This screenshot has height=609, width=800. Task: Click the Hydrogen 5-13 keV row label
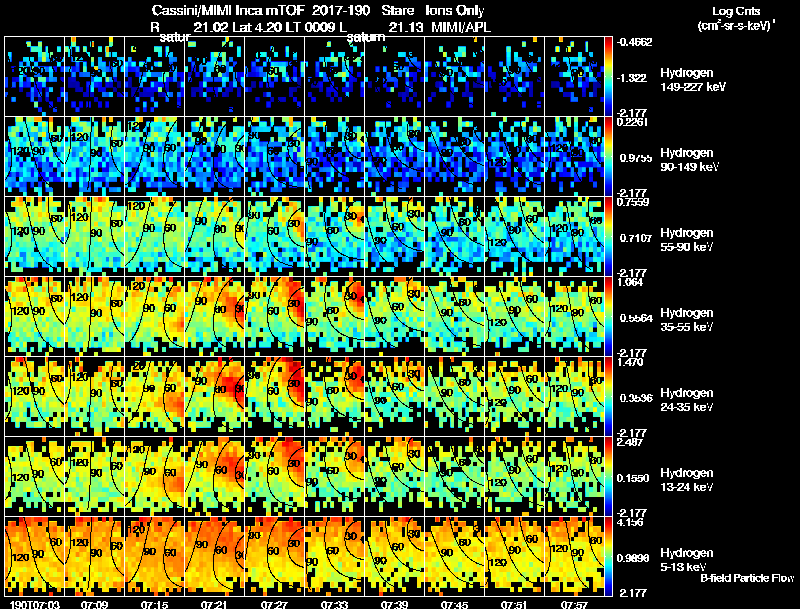(x=687, y=560)
